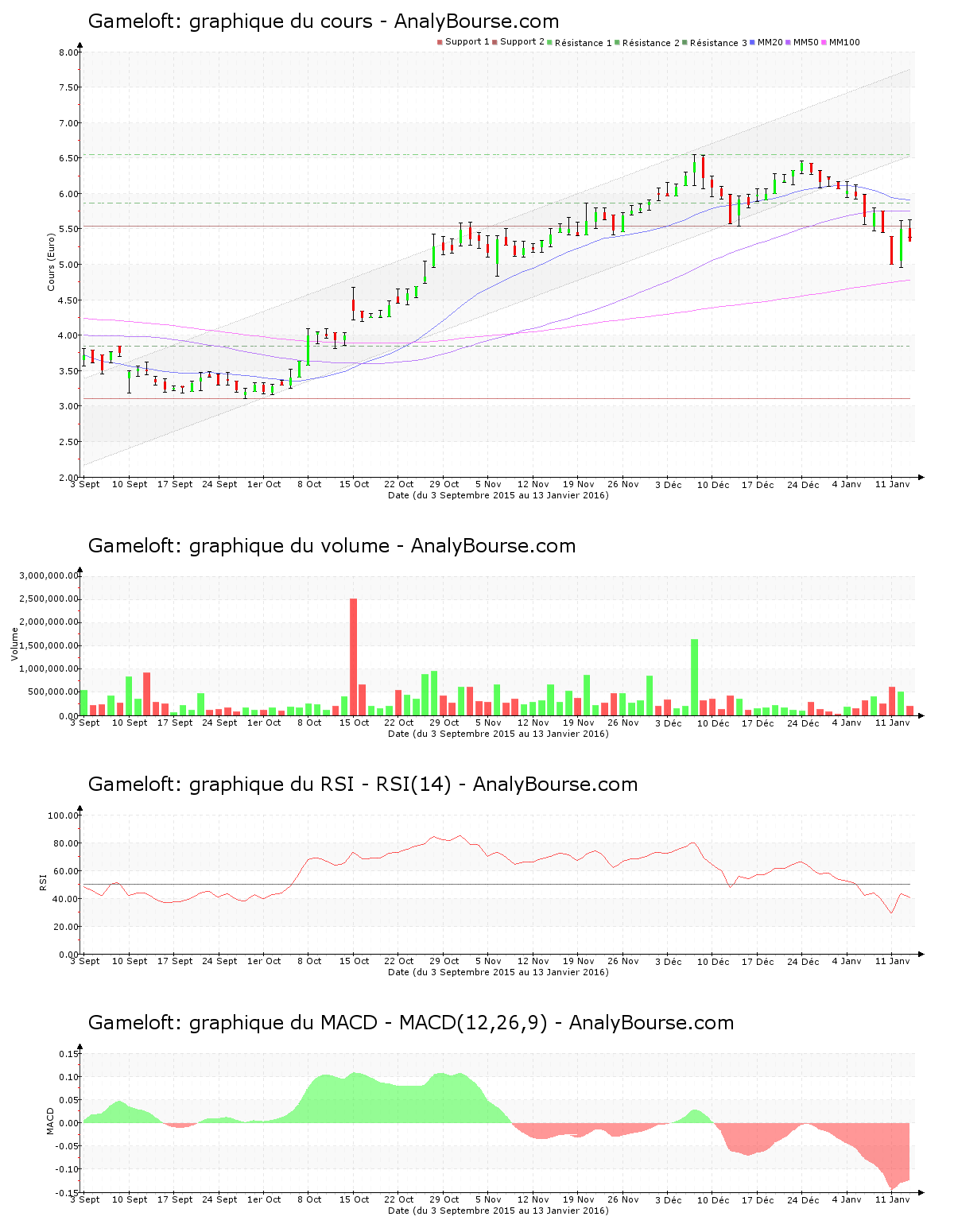Click the -0.10 value on MACD axis
This screenshot has width=954, height=1232.
click(68, 1169)
